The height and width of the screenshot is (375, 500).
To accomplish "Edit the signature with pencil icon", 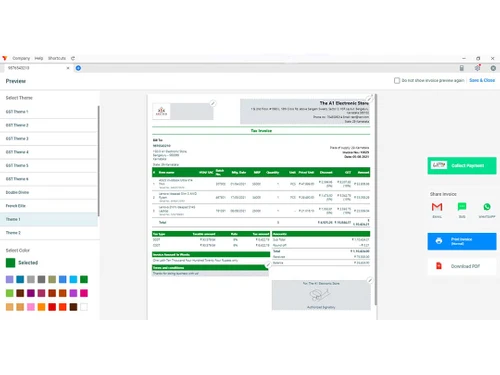I will click(x=370, y=280).
